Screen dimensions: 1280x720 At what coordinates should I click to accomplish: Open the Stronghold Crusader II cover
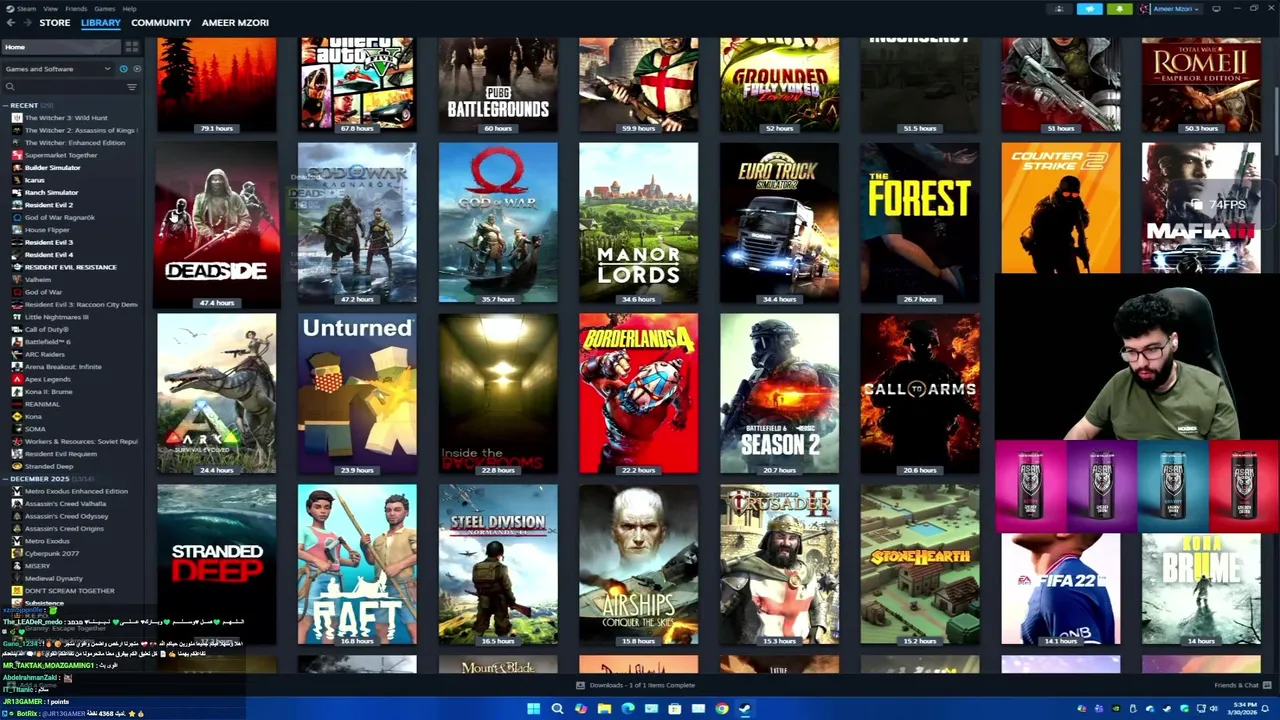779,564
